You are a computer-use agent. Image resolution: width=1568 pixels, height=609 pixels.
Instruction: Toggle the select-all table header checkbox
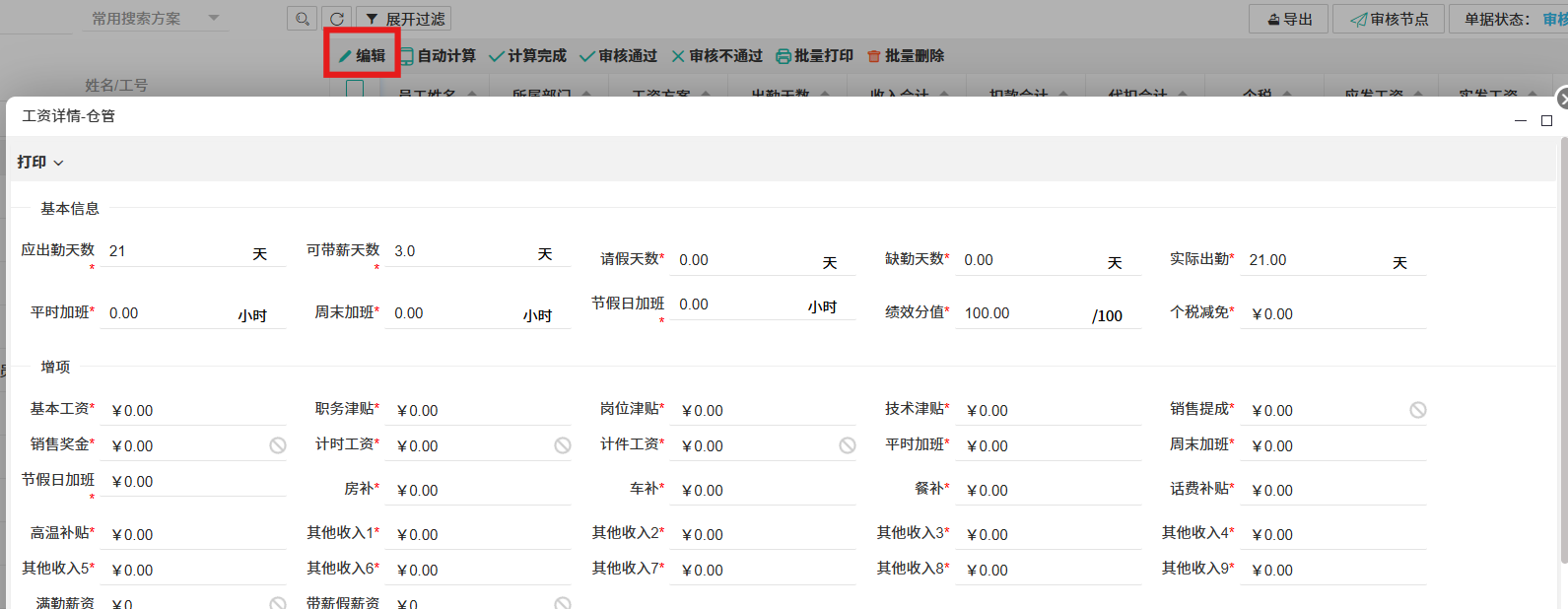[355, 90]
